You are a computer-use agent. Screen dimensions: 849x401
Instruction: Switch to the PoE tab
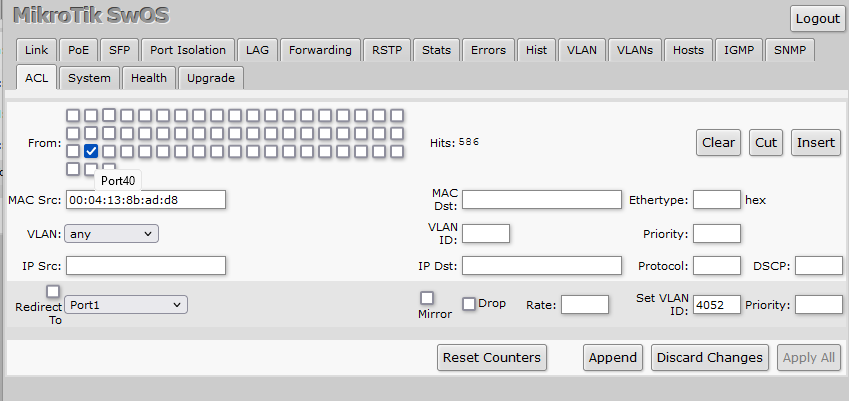point(79,50)
